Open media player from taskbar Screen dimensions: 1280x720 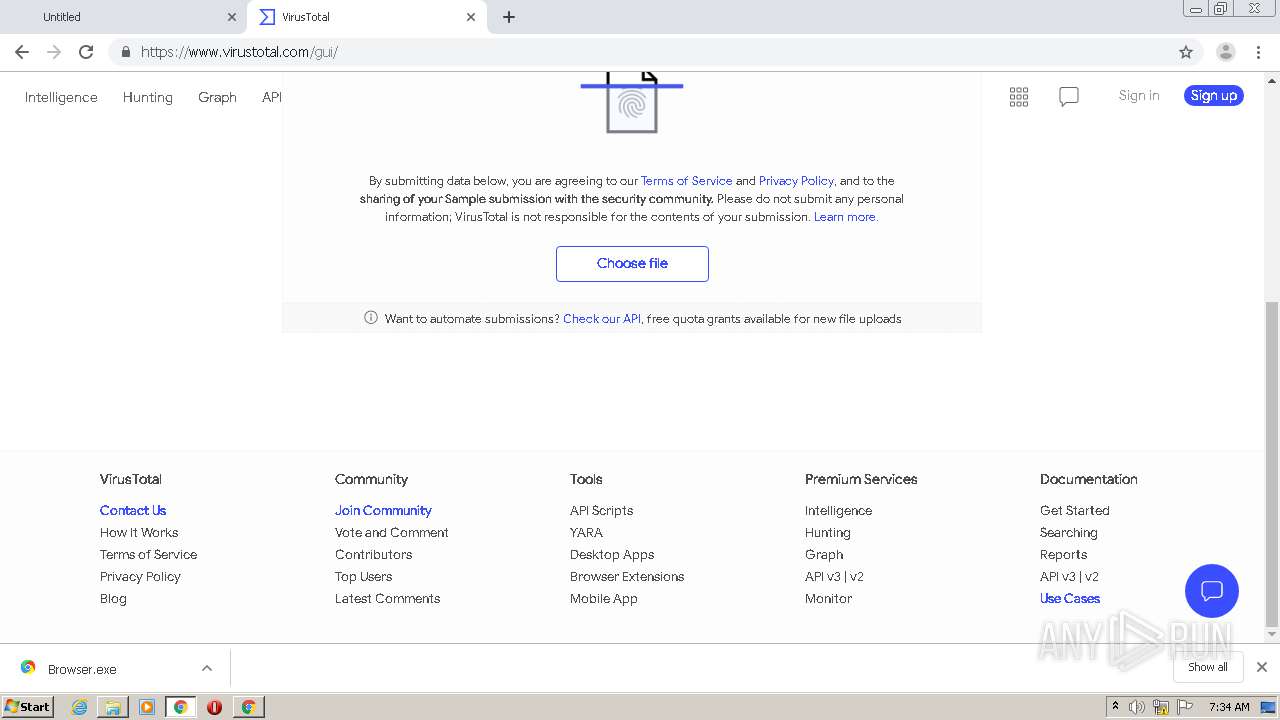(x=147, y=707)
